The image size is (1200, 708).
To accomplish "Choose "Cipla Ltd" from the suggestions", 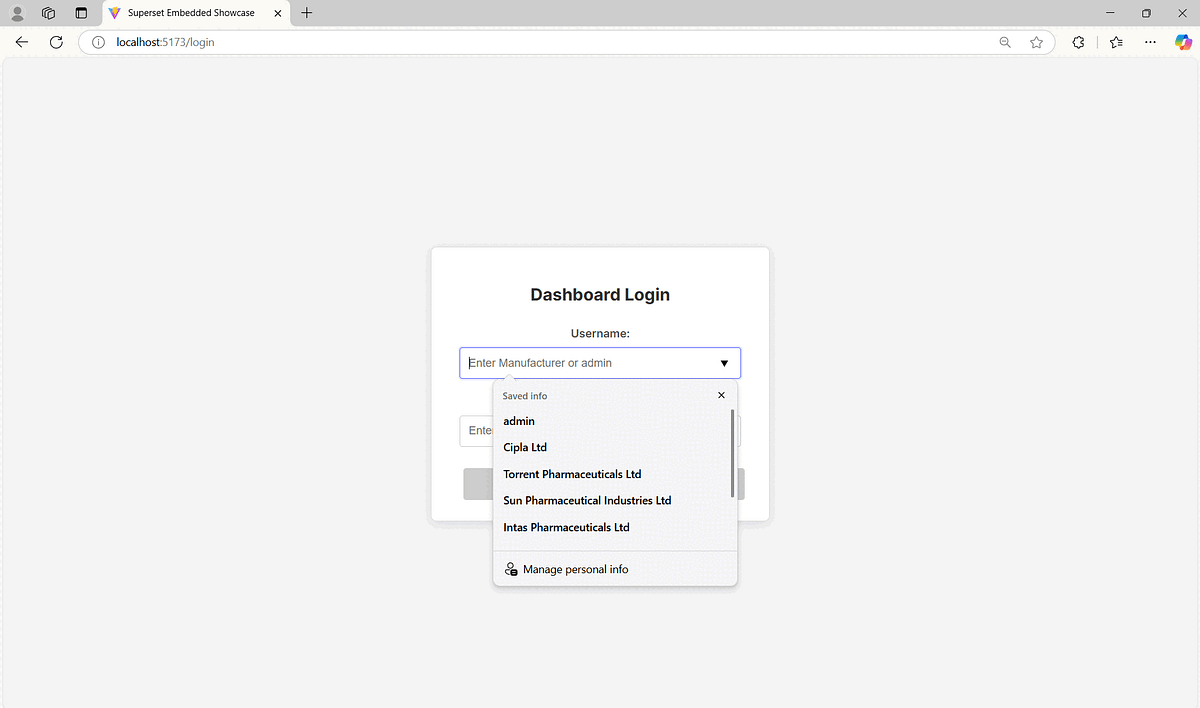I will click(x=525, y=447).
